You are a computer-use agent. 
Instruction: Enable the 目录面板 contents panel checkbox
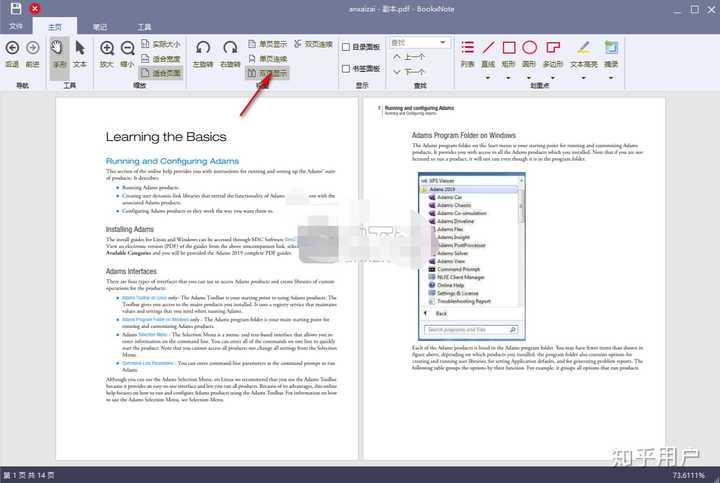coord(346,47)
